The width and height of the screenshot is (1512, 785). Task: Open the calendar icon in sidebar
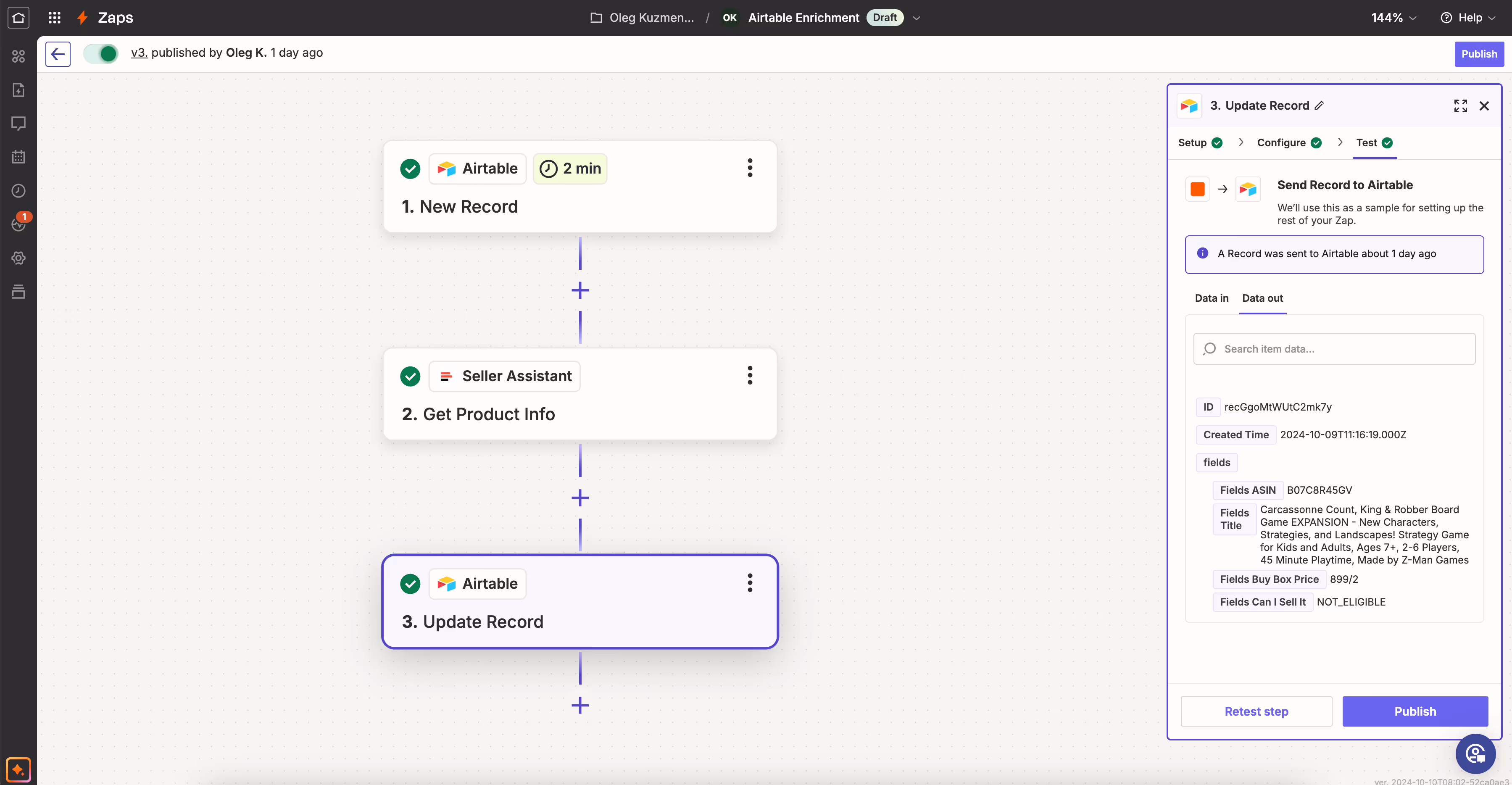[18, 157]
